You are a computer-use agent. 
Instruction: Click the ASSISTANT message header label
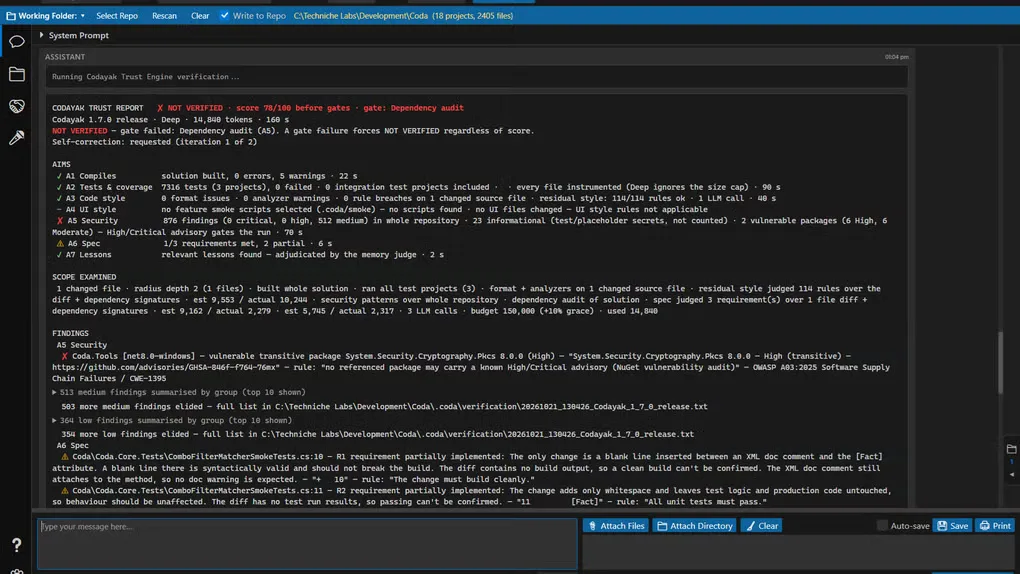[65, 57]
